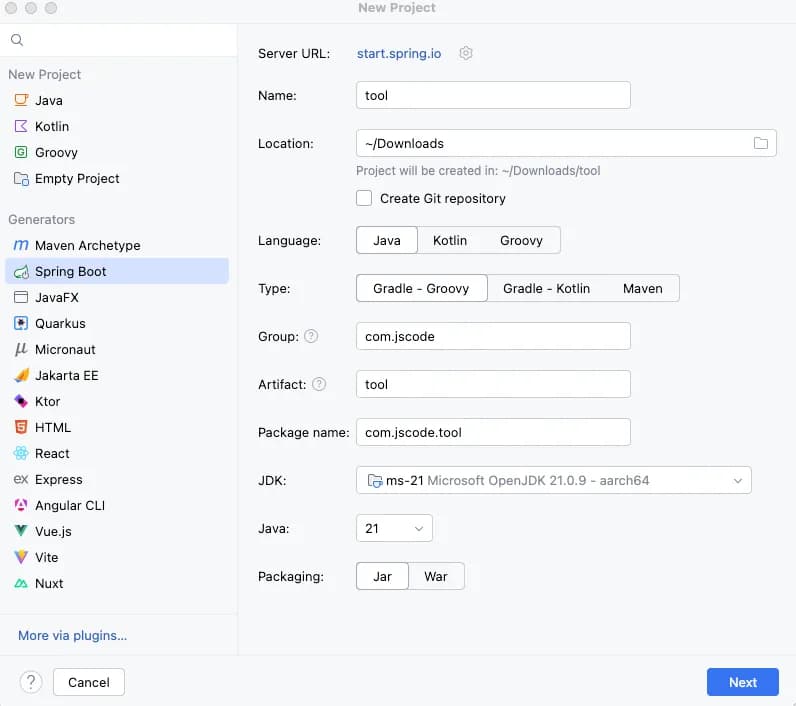Click the Micronaut mu icon

coord(21,349)
